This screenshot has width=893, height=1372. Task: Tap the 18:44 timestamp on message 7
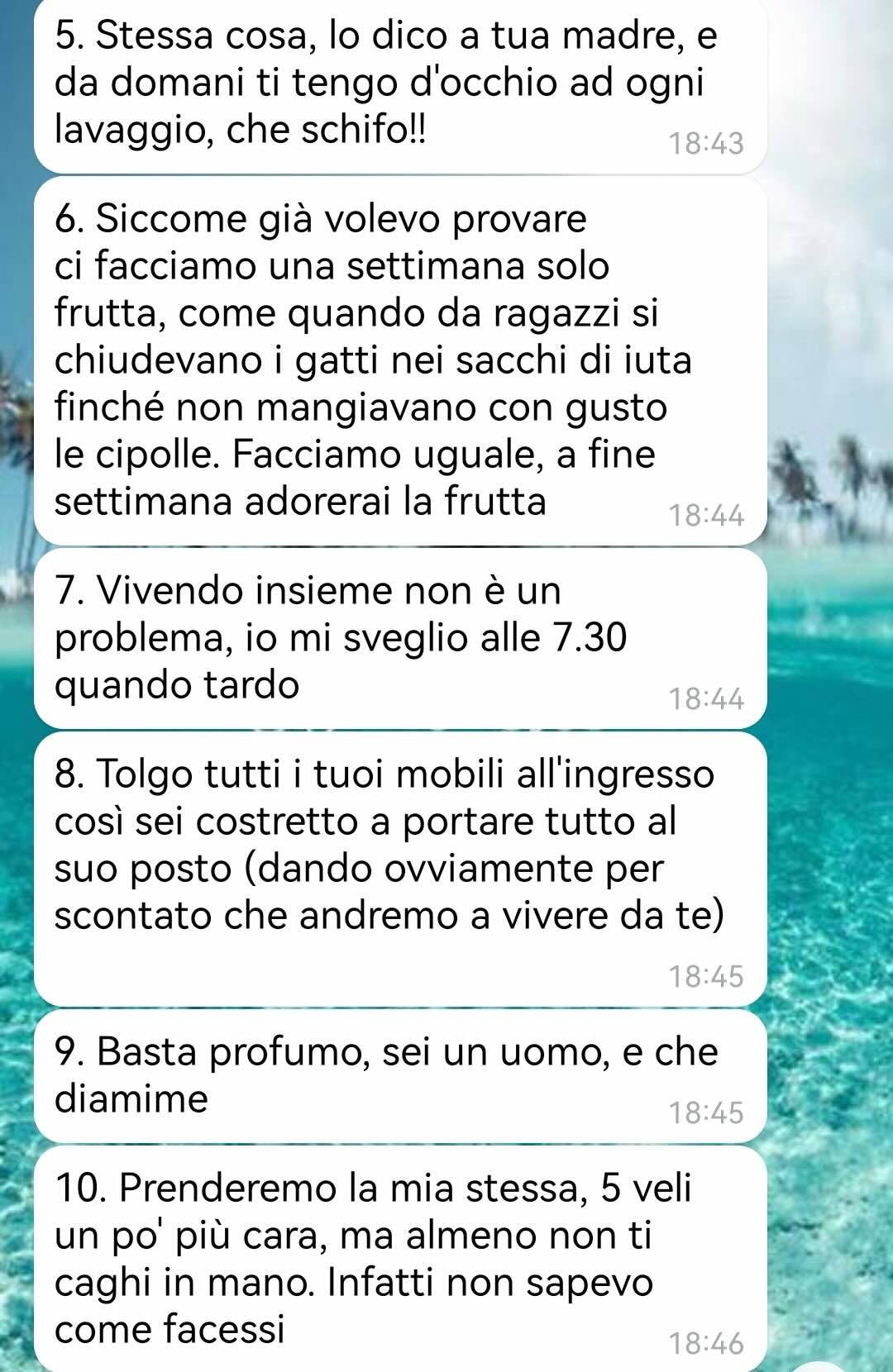click(x=707, y=700)
